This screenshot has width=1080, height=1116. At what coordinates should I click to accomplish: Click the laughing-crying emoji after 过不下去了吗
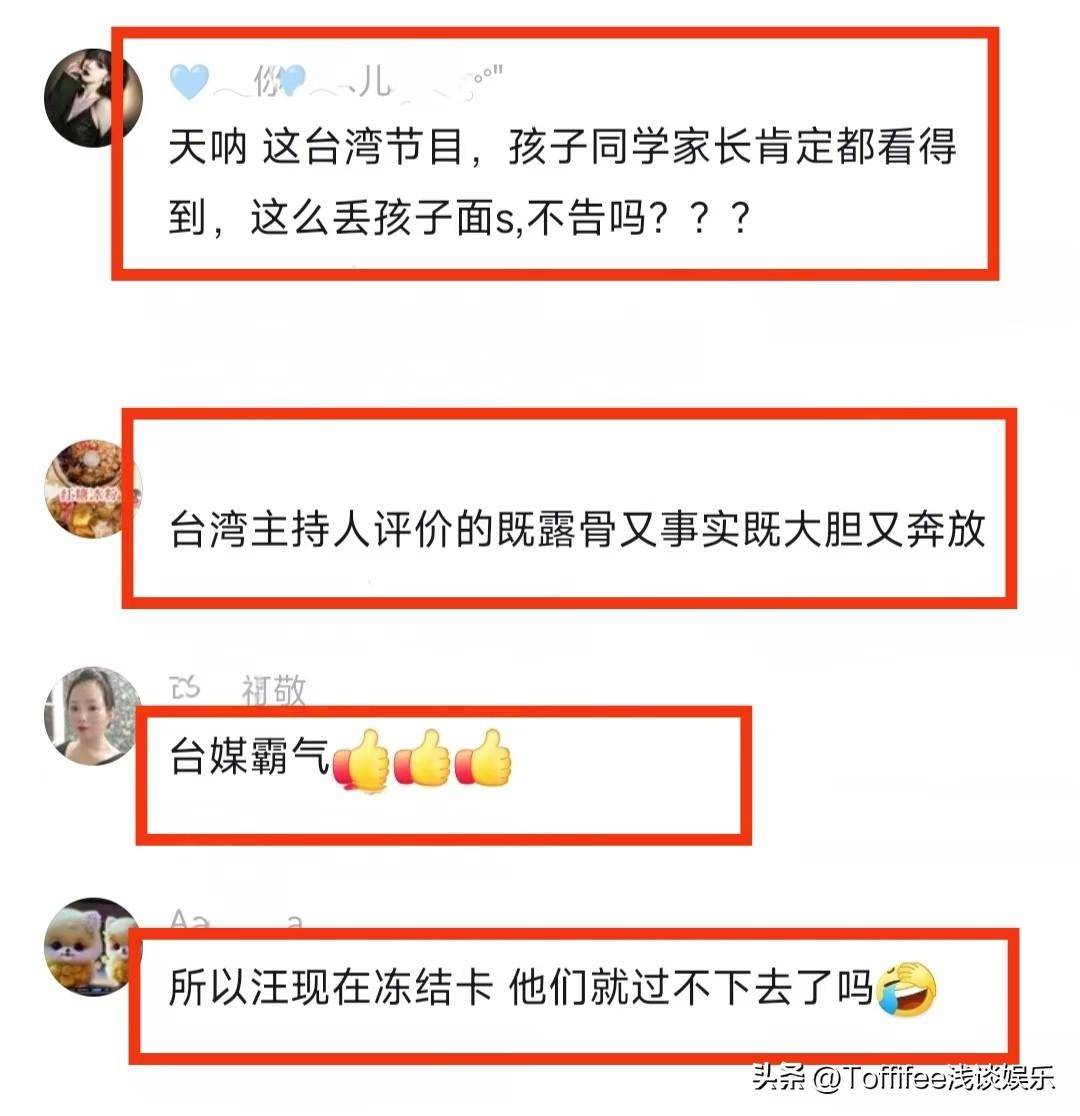pos(907,989)
